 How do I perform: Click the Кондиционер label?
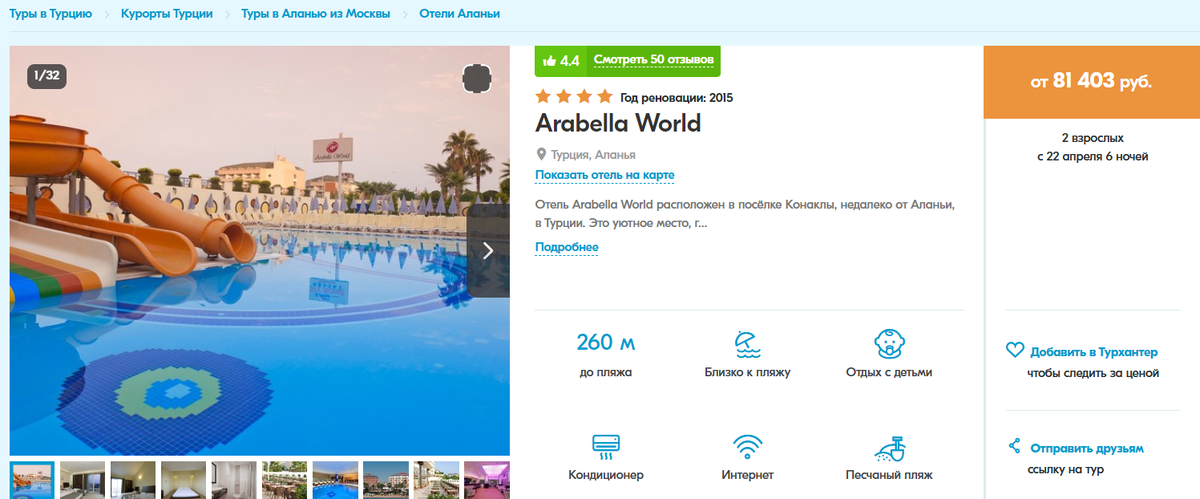point(606,475)
